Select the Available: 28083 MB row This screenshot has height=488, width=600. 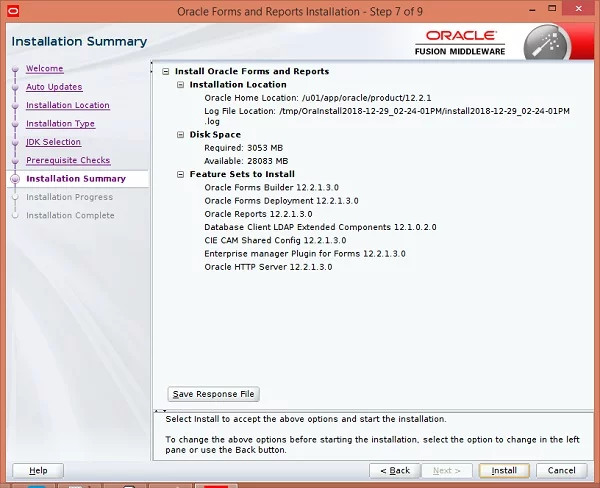coord(246,161)
